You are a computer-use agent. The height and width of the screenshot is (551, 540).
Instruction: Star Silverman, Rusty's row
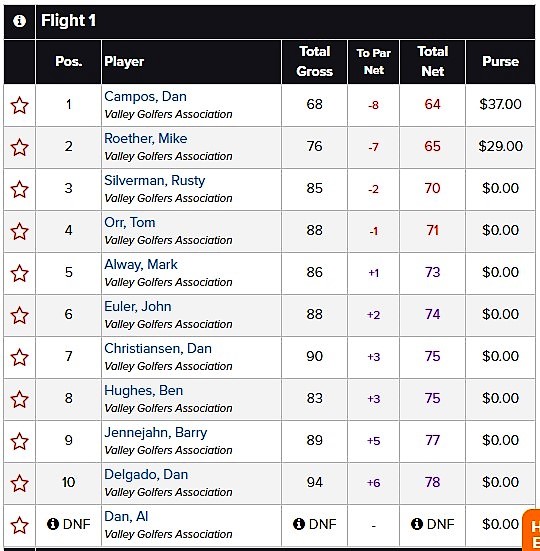click(19, 189)
